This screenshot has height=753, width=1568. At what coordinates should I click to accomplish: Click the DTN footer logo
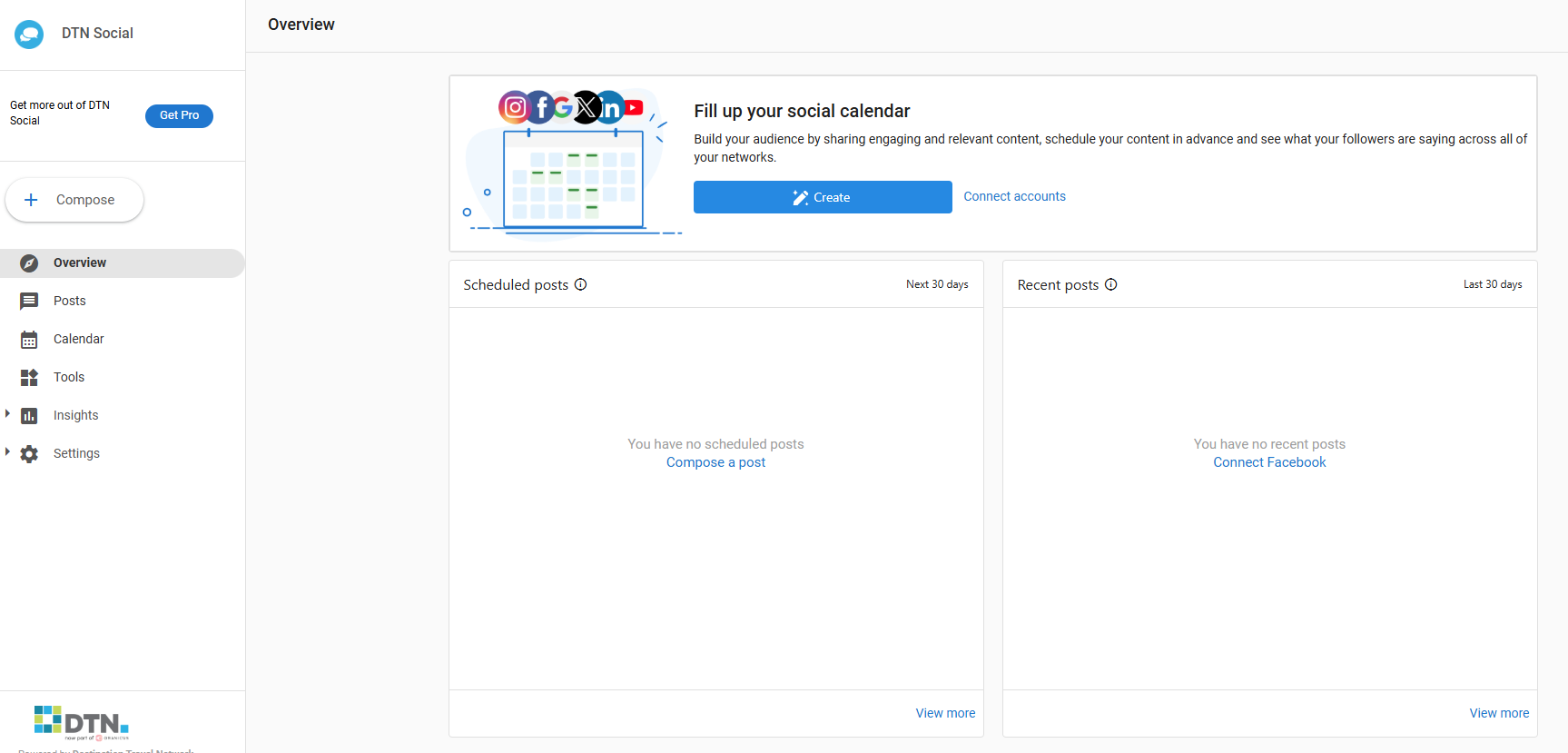82,723
